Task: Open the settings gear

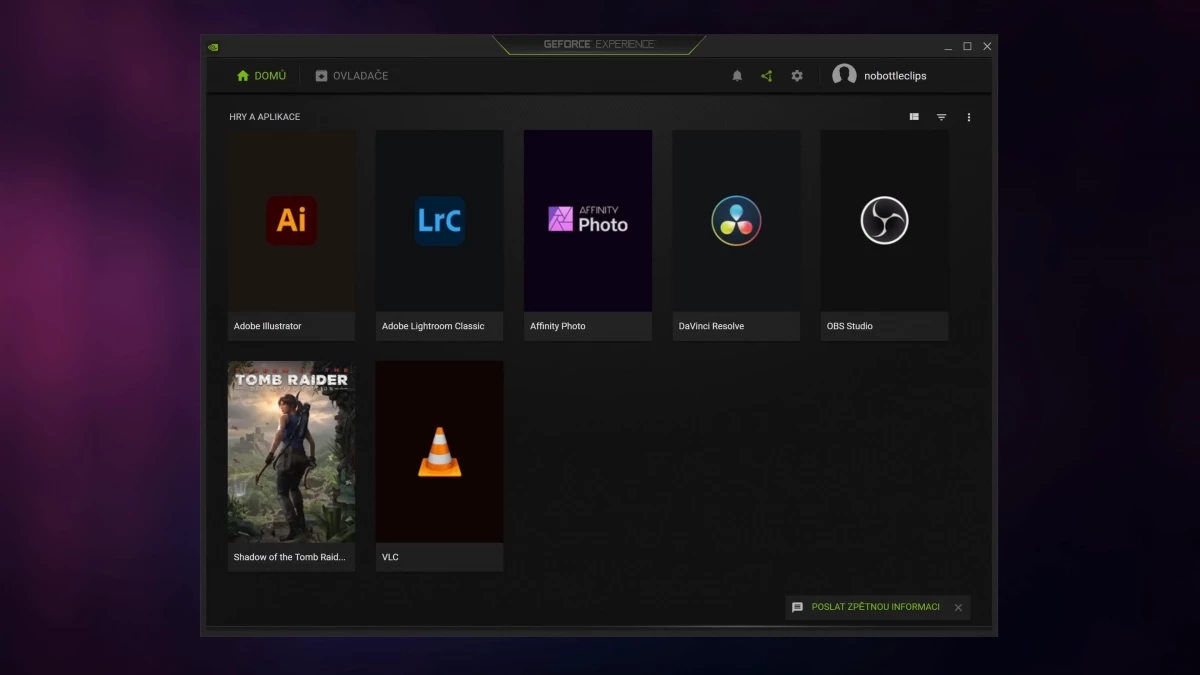Action: tap(797, 76)
